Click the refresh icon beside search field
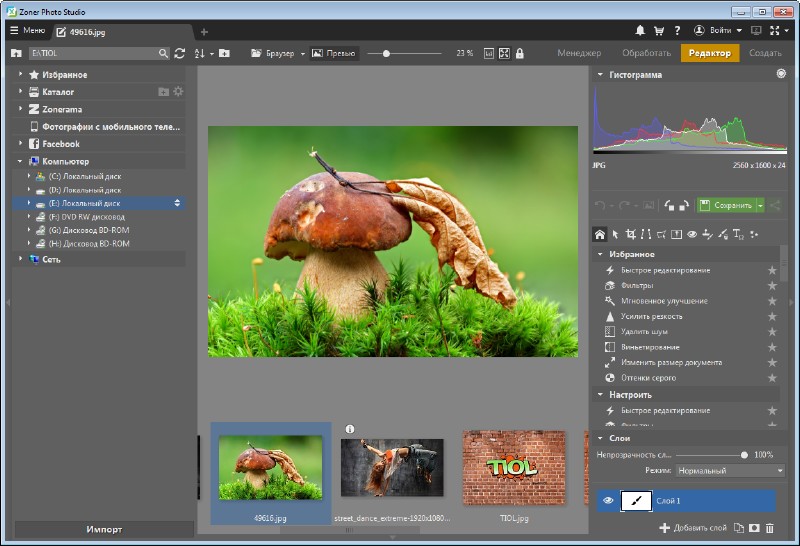Image resolution: width=800 pixels, height=546 pixels. click(x=180, y=53)
